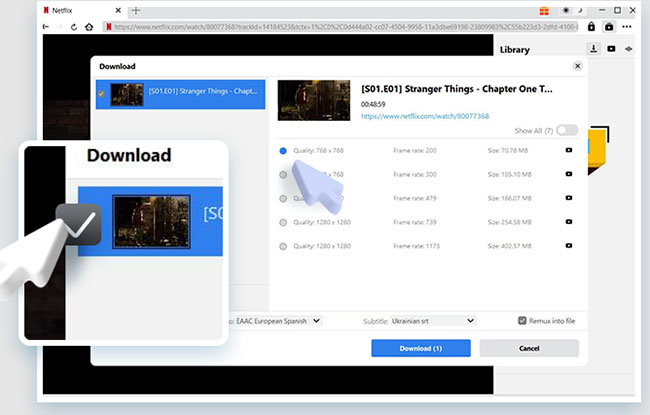Select 1280 x 1280 frame rate 1173
The width and height of the screenshot is (650, 415).
283,246
